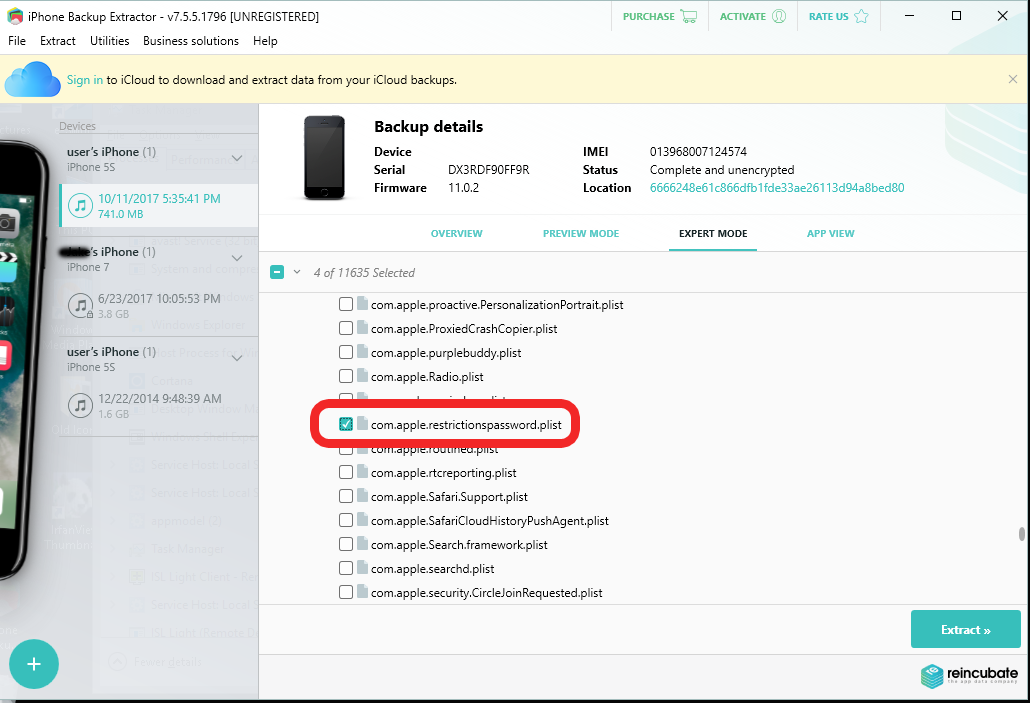The height and width of the screenshot is (703, 1030).
Task: Click file icon of com.apple.purplebuddy.plist
Action: [x=363, y=352]
